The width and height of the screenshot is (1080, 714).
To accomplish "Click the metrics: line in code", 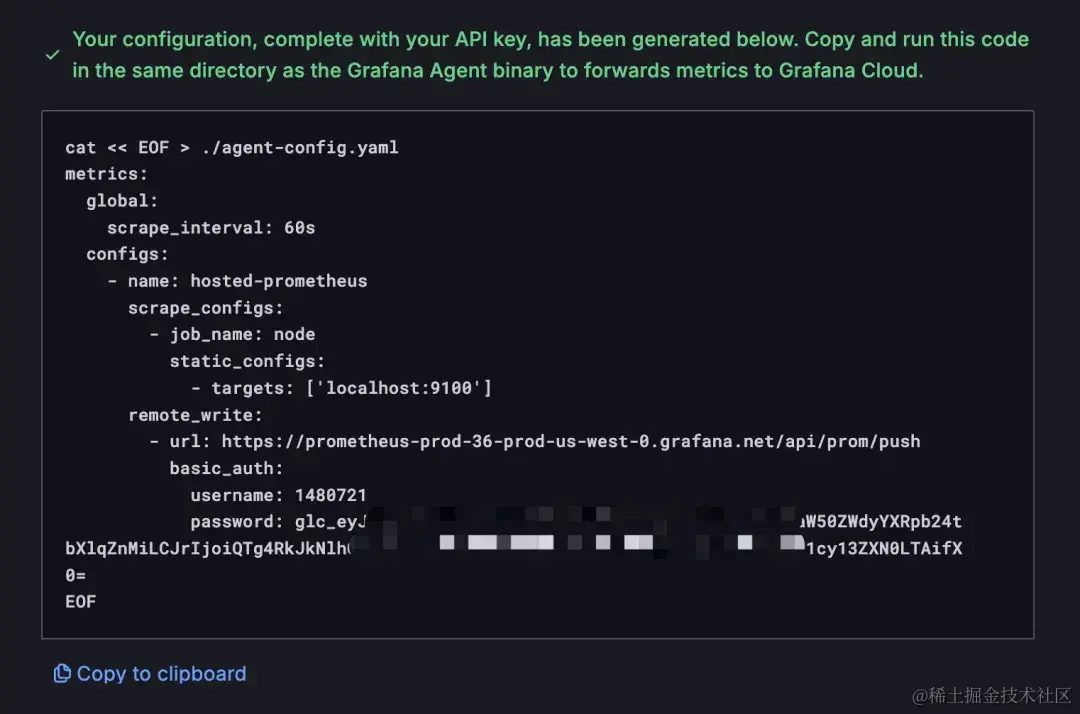I will pyautogui.click(x=106, y=174).
